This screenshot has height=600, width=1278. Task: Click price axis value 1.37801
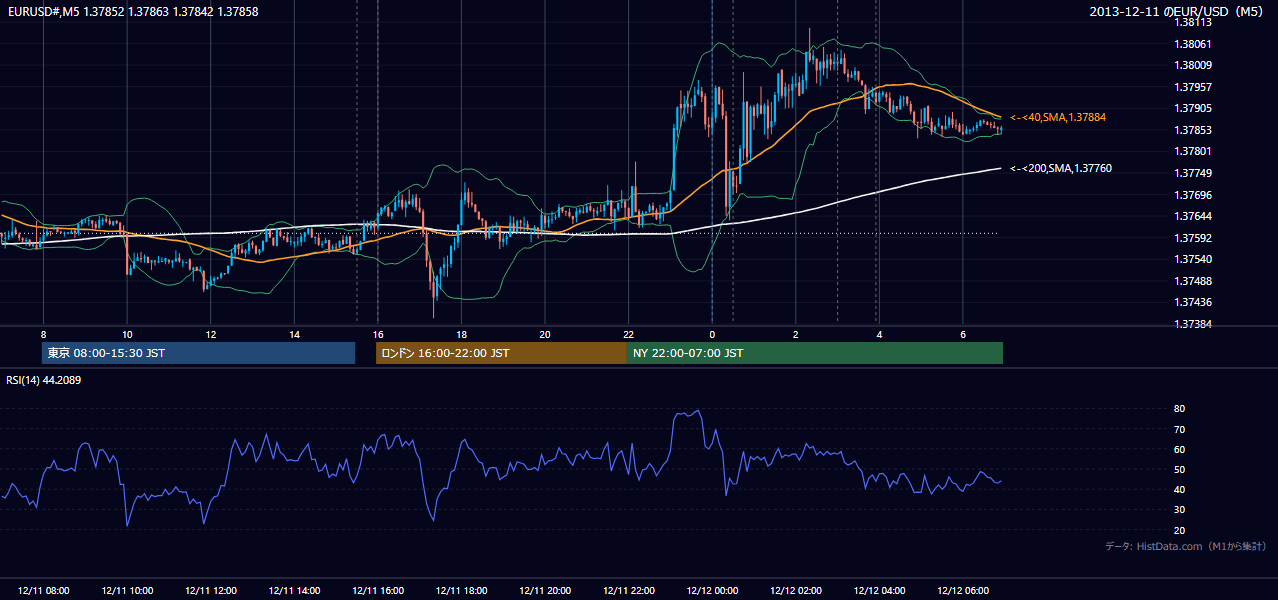[x=1193, y=151]
